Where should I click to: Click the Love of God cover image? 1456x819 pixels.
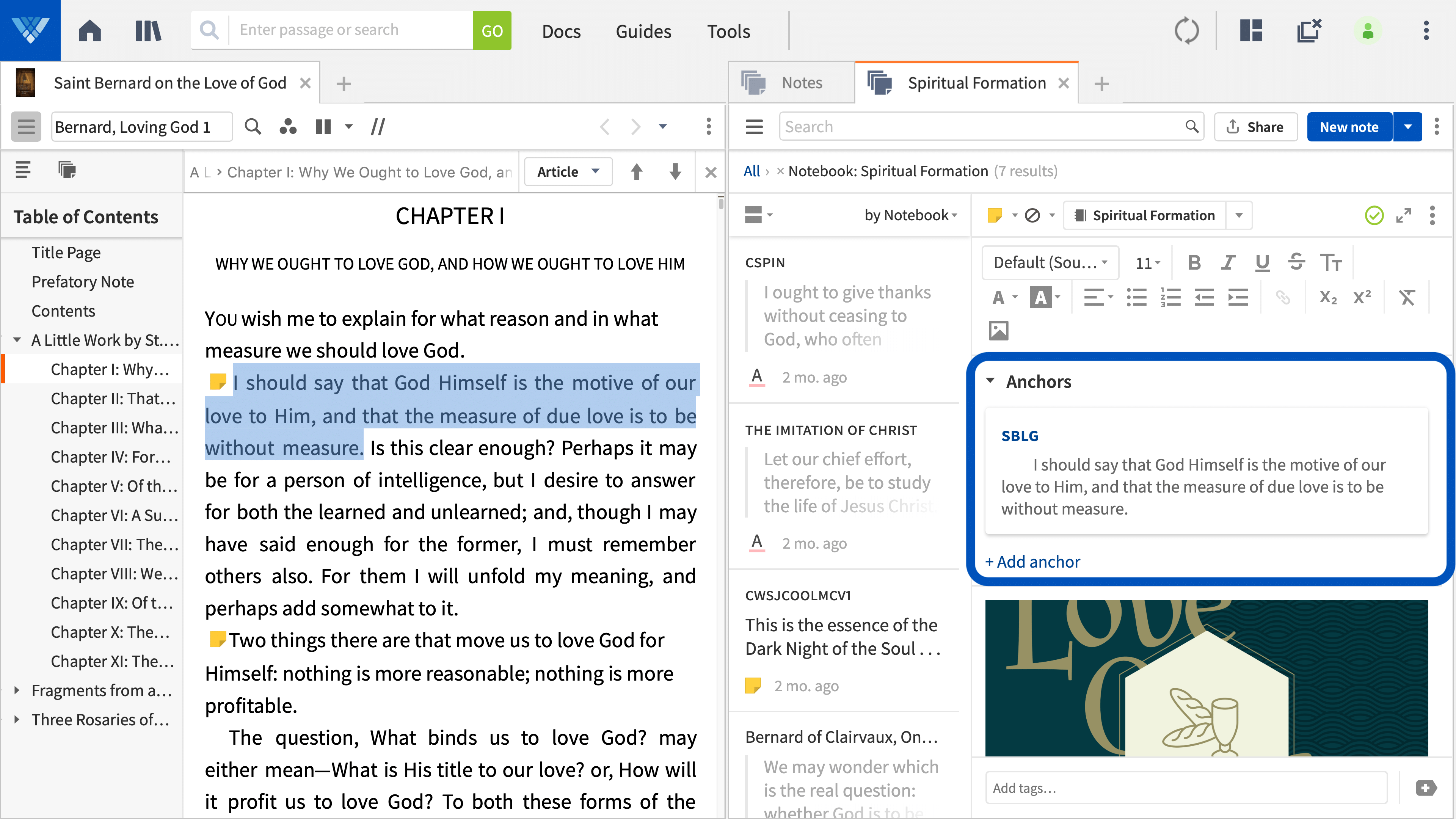tap(1206, 678)
